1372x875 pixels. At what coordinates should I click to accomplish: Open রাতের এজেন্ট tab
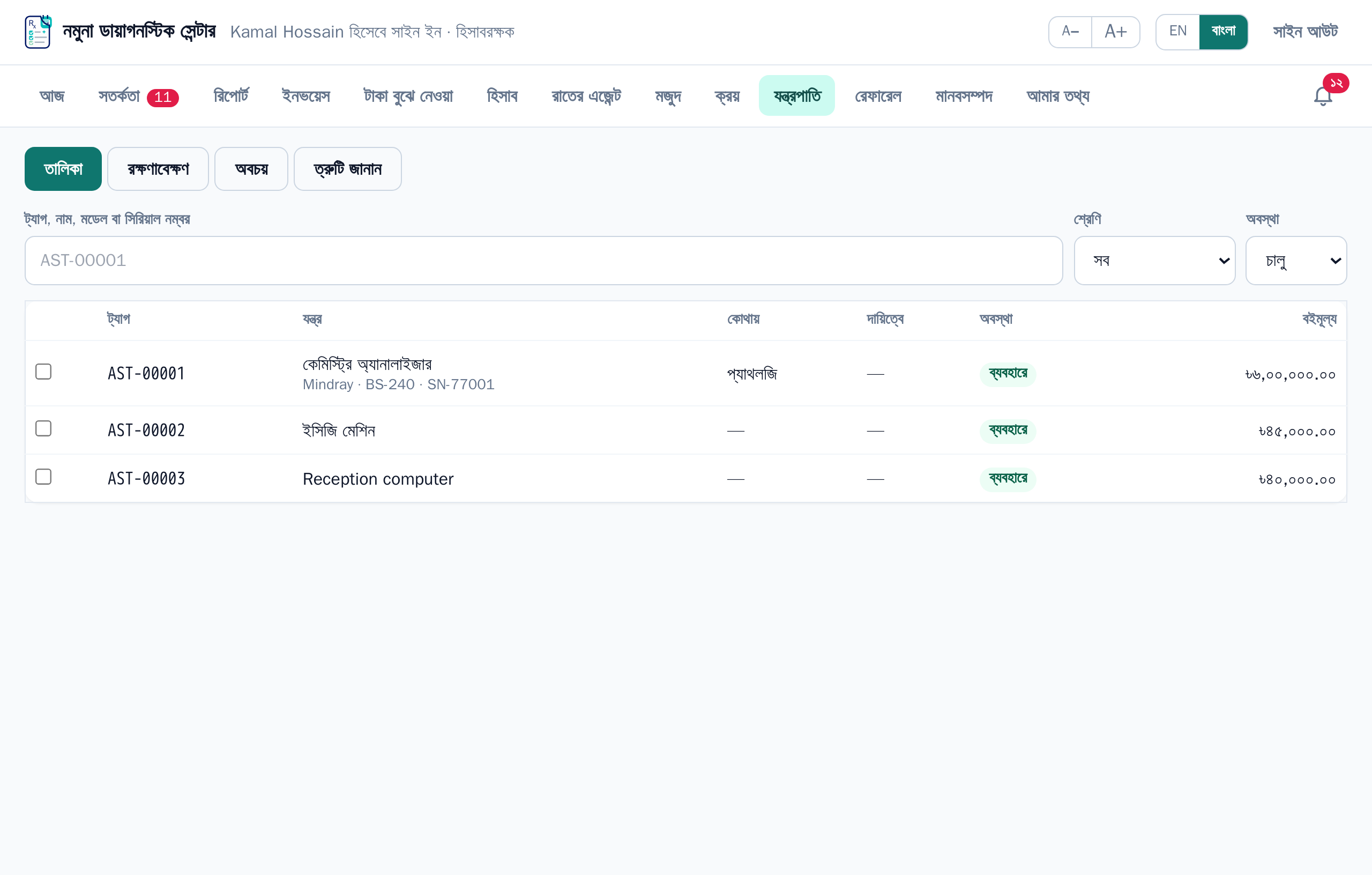[586, 96]
